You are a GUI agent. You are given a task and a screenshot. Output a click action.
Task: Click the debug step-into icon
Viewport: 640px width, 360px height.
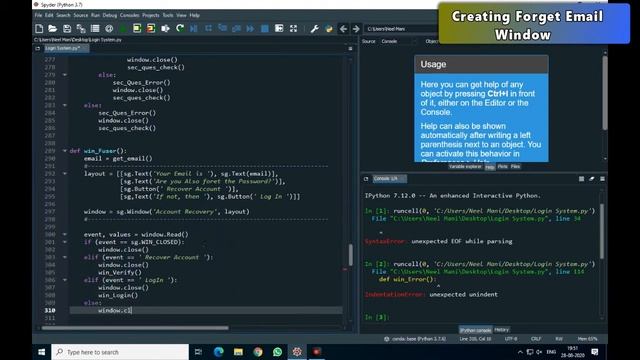click(x=222, y=29)
